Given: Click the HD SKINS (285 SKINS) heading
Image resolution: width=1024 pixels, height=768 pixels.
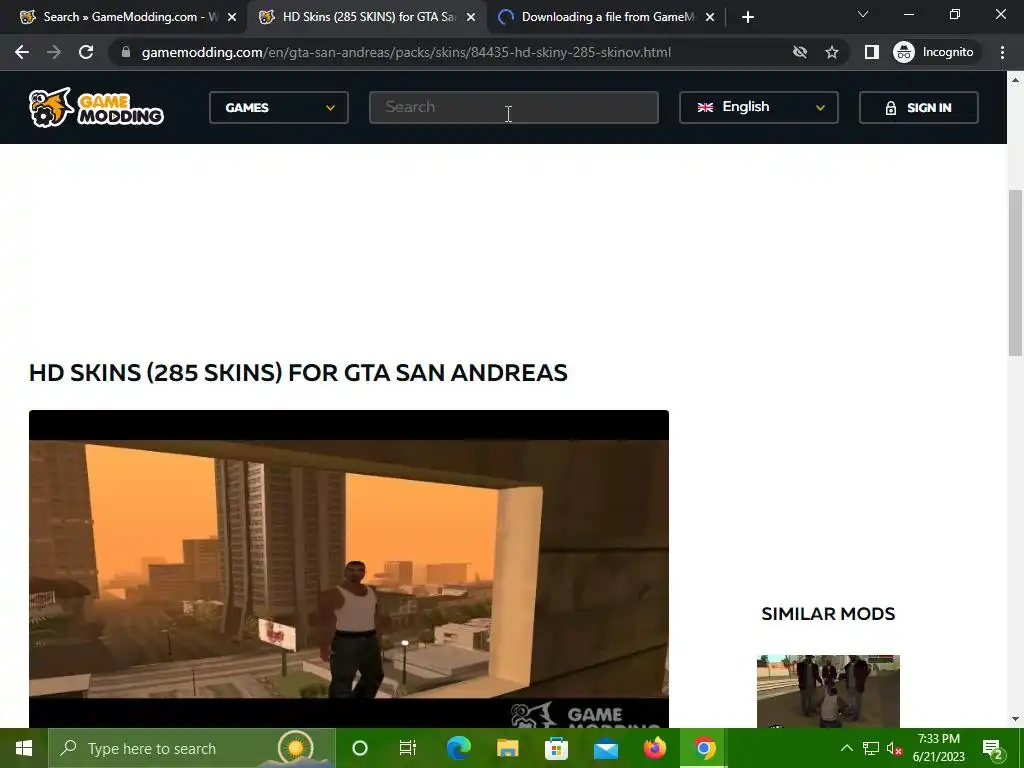Looking at the screenshot, I should [x=298, y=373].
